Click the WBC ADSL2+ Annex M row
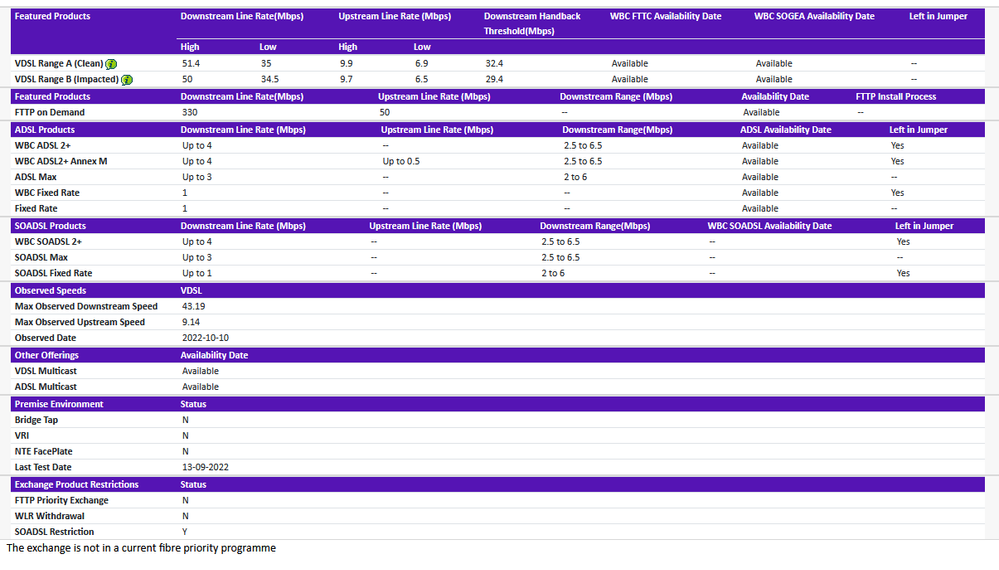This screenshot has height=570, width=999. point(61,161)
